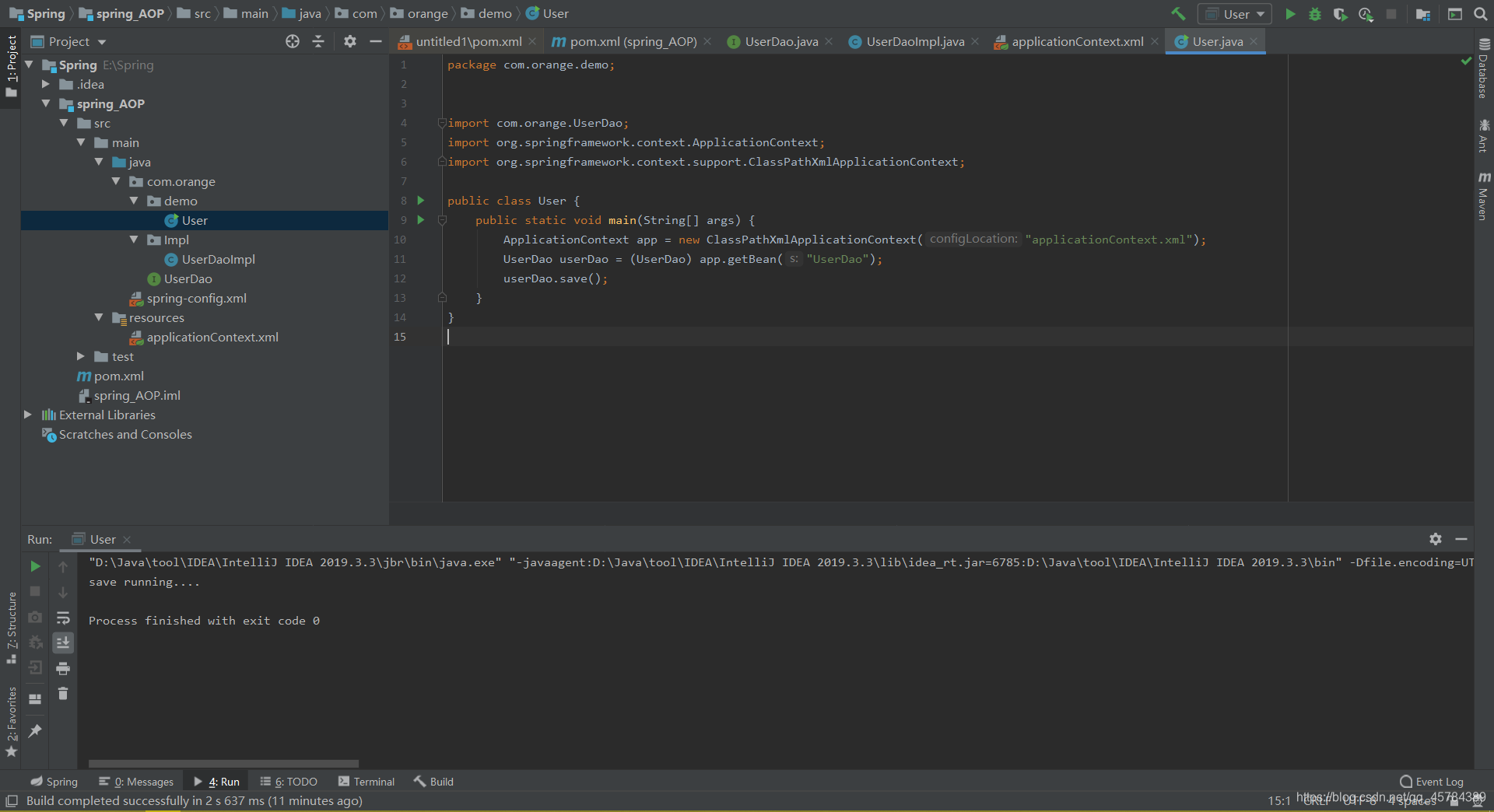Viewport: 1494px width, 812px height.
Task: Open Run panel settings gear
Action: tap(1436, 539)
